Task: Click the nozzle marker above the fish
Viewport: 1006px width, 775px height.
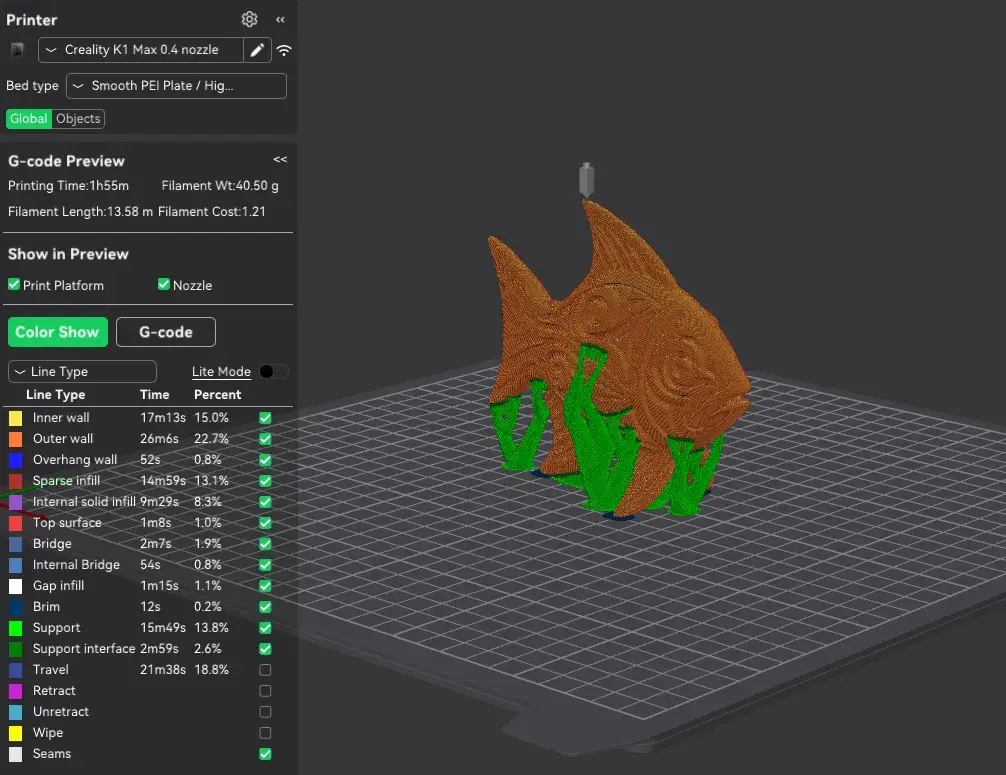Action: (x=586, y=180)
